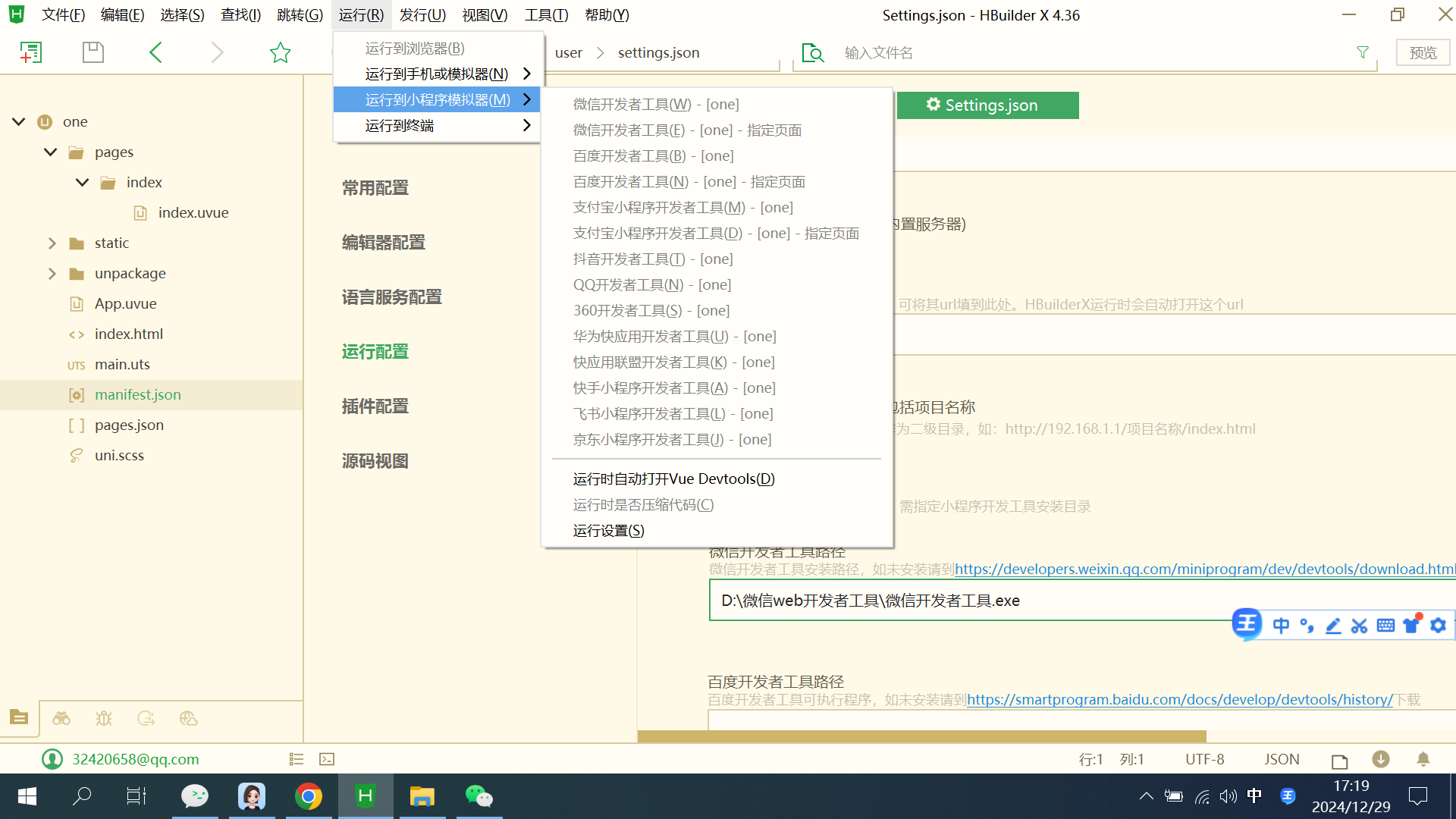
Task: Toggle the outline list icon in status bar
Action: click(x=297, y=759)
